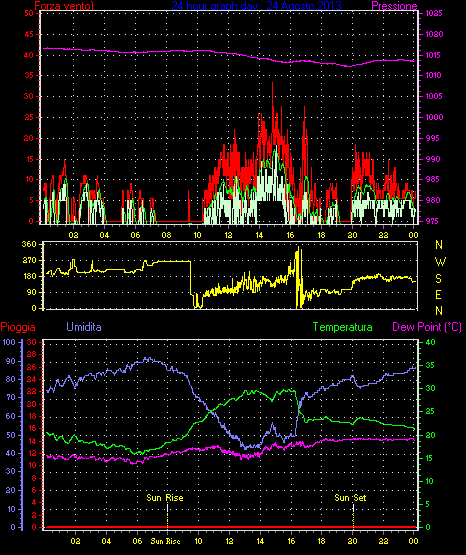This screenshot has width=466, height=555.
Task: Click the compass letter W beside the direction graph
Action: [440, 262]
